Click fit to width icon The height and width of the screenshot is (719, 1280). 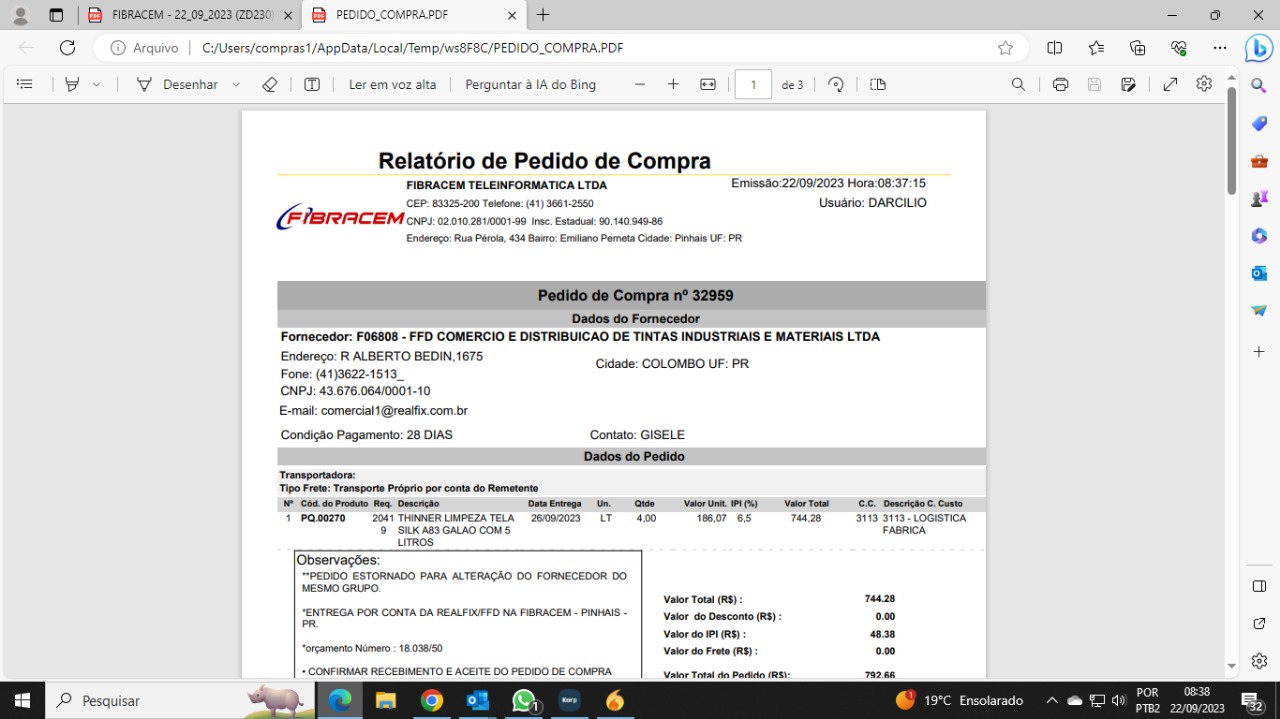(708, 85)
